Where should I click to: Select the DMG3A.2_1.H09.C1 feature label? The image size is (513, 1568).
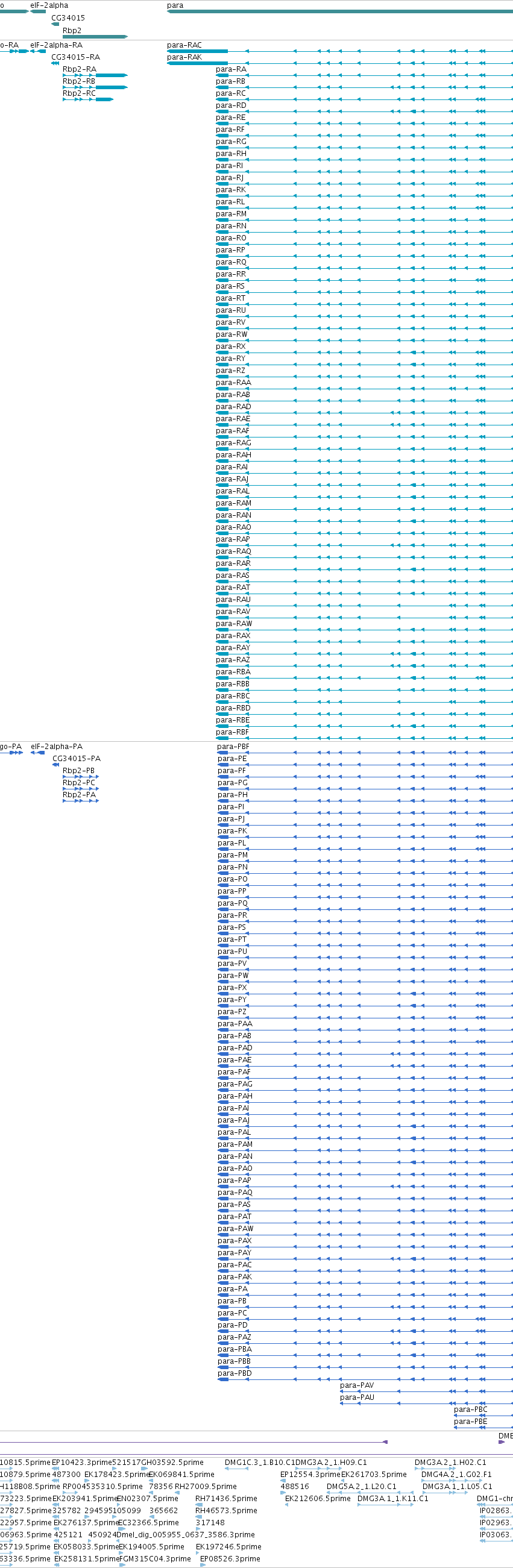(x=332, y=1463)
